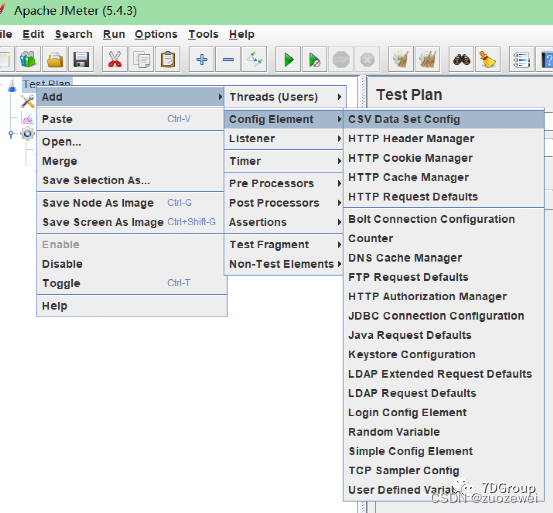Screen dimensions: 553x513
Task: Click the Shutdown gray X icon
Action: (x=367, y=59)
